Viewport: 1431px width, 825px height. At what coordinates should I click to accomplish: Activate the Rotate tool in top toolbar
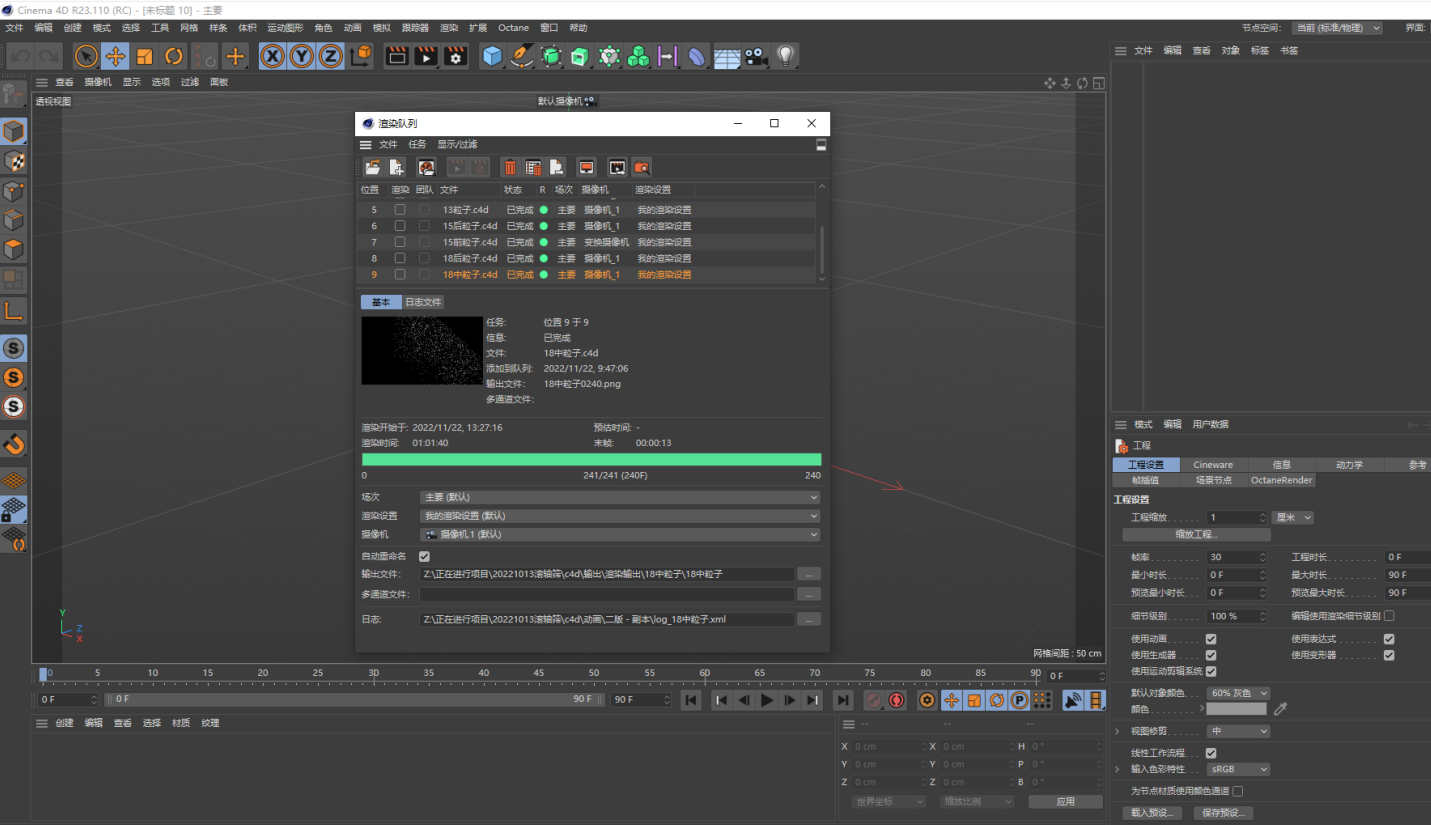pyautogui.click(x=174, y=57)
